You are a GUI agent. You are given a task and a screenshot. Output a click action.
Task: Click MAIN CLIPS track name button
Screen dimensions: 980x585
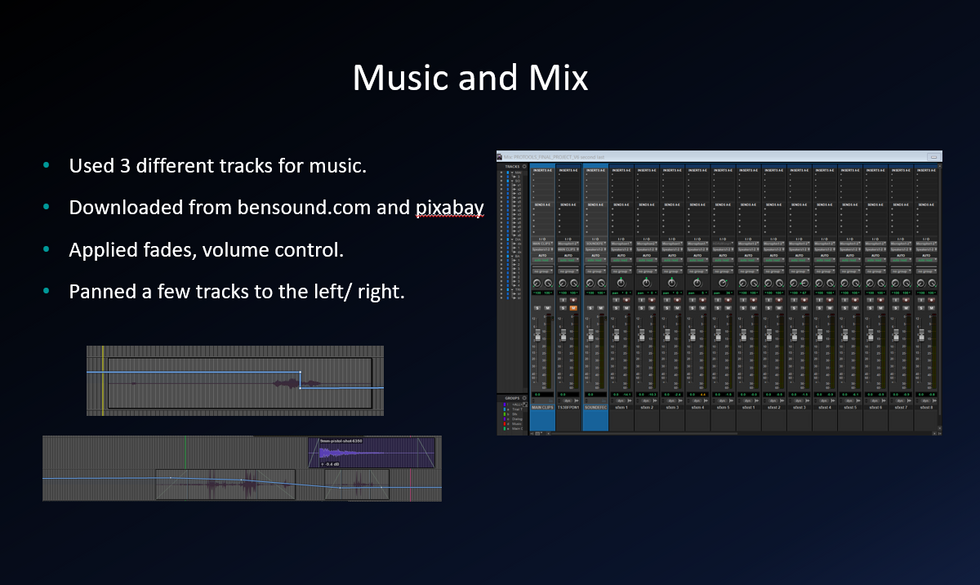coord(542,408)
